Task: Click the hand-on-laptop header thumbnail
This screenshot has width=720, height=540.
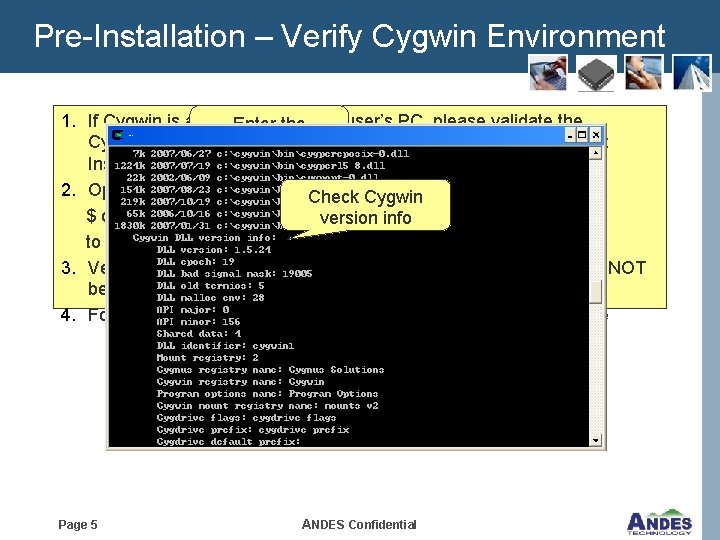Action: [x=548, y=73]
